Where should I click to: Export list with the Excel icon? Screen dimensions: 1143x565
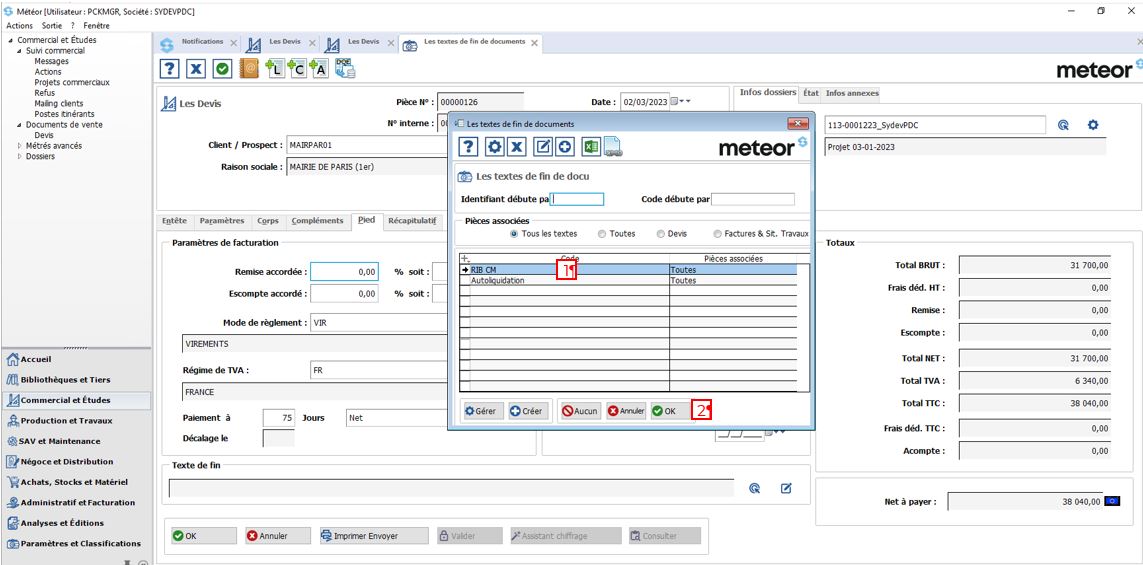[x=590, y=147]
